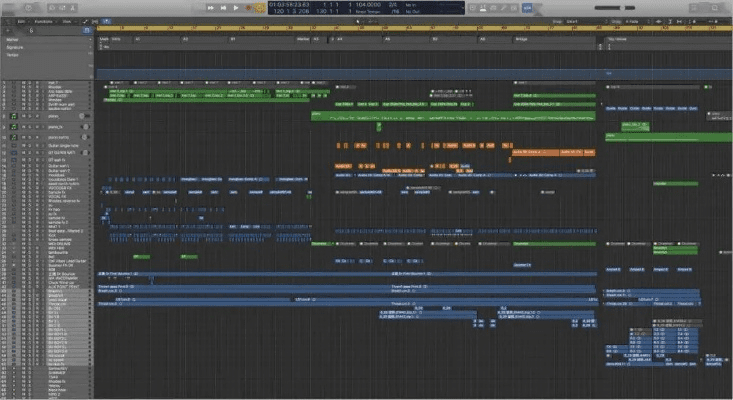
Task: Toggle the piano track on/off switch
Action: pos(86,116)
